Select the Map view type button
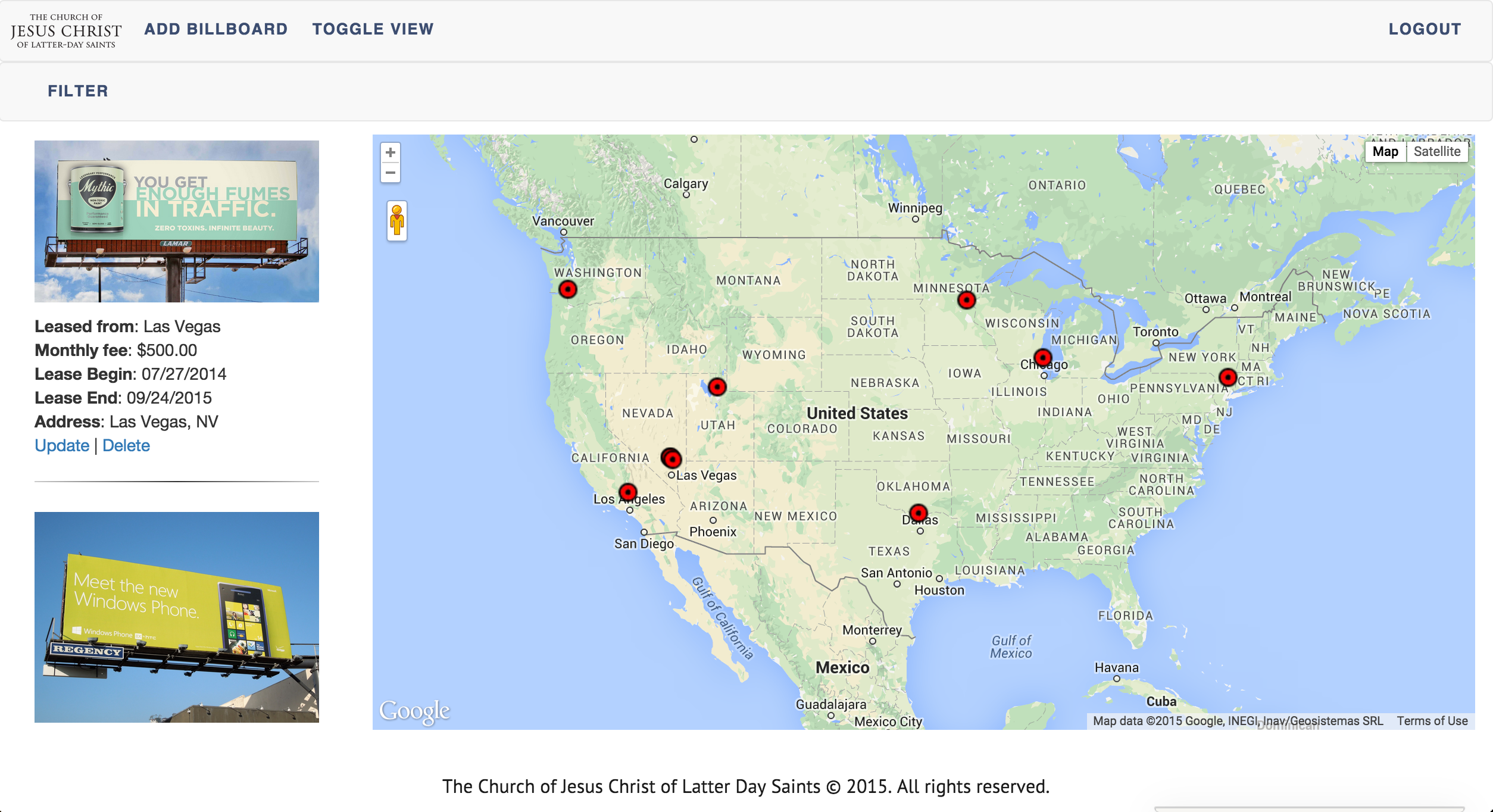 click(1385, 151)
